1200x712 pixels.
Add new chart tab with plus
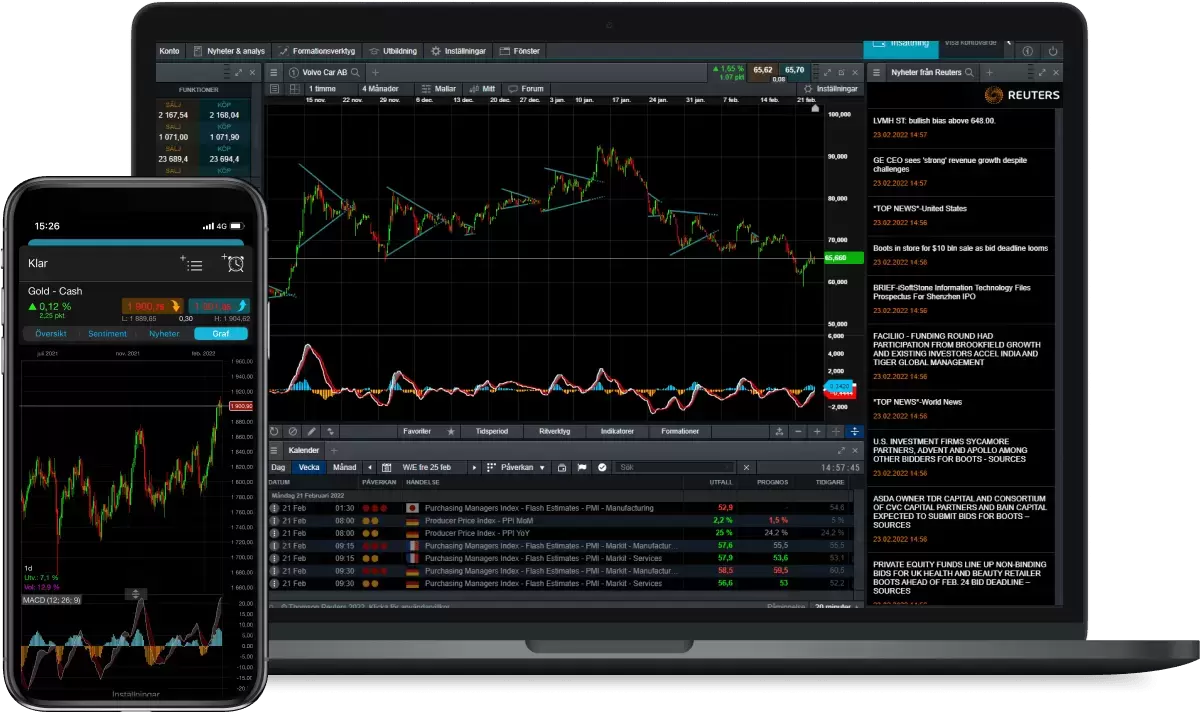[x=375, y=72]
